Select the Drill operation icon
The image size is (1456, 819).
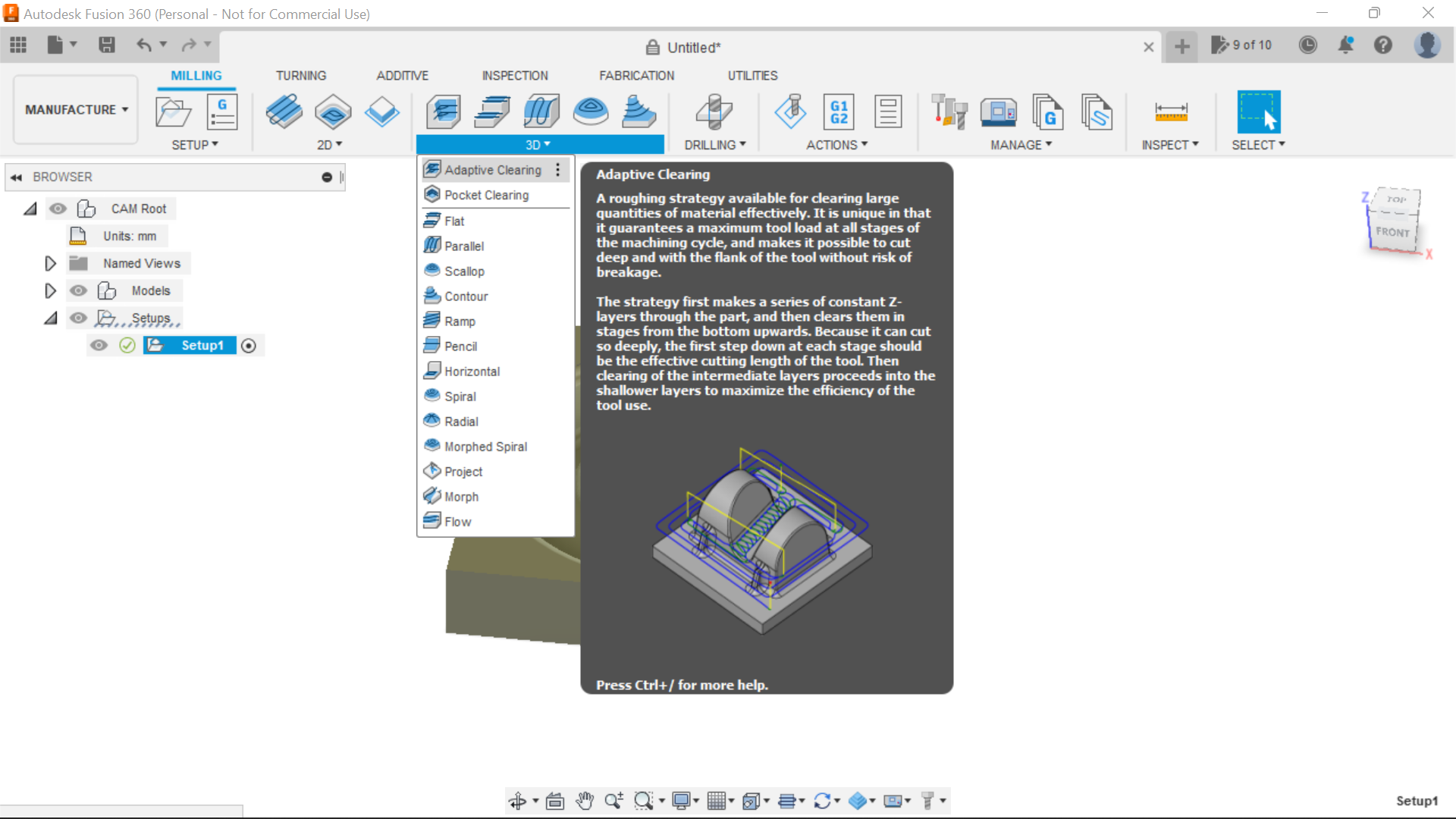(713, 111)
